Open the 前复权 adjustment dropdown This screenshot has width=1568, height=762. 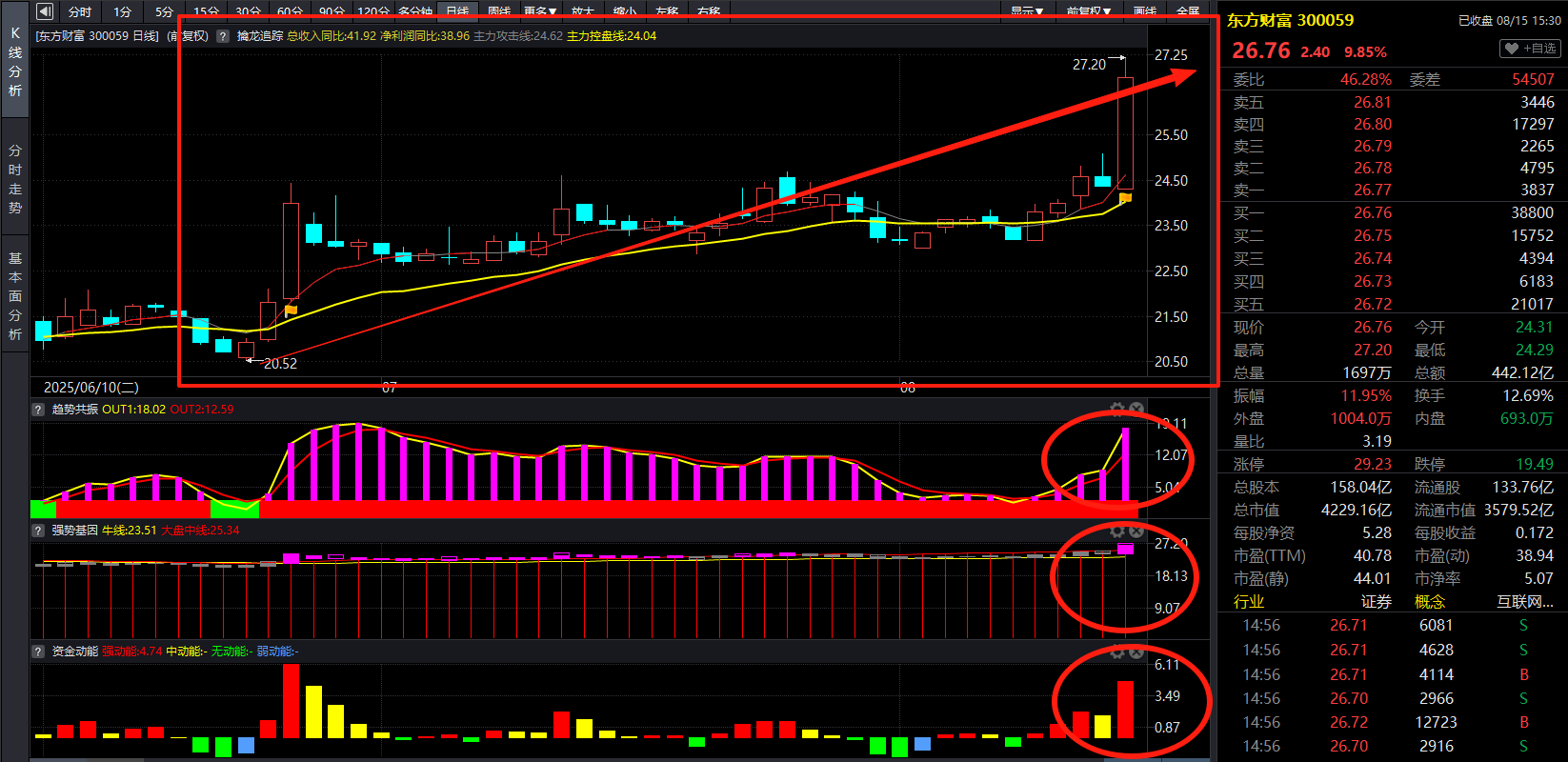coord(1089,11)
